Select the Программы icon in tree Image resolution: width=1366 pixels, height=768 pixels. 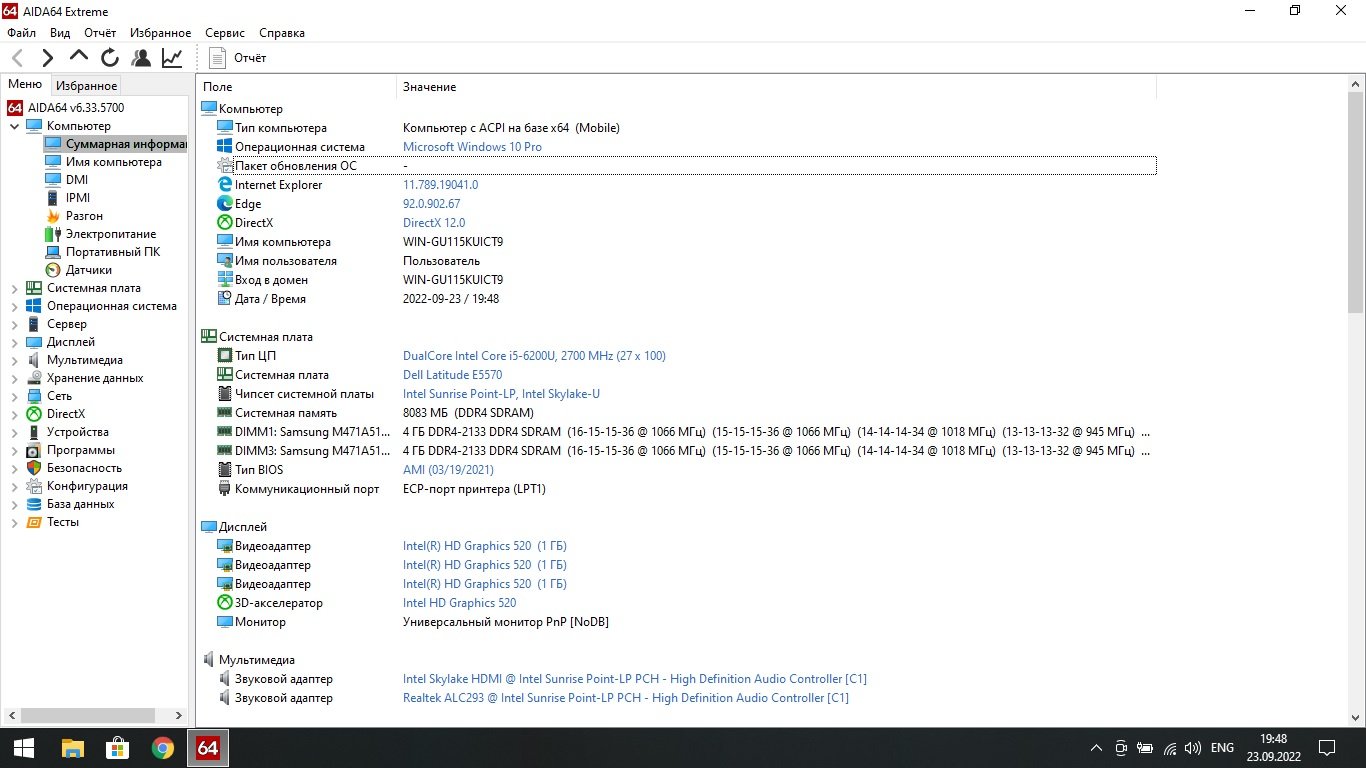tap(34, 450)
